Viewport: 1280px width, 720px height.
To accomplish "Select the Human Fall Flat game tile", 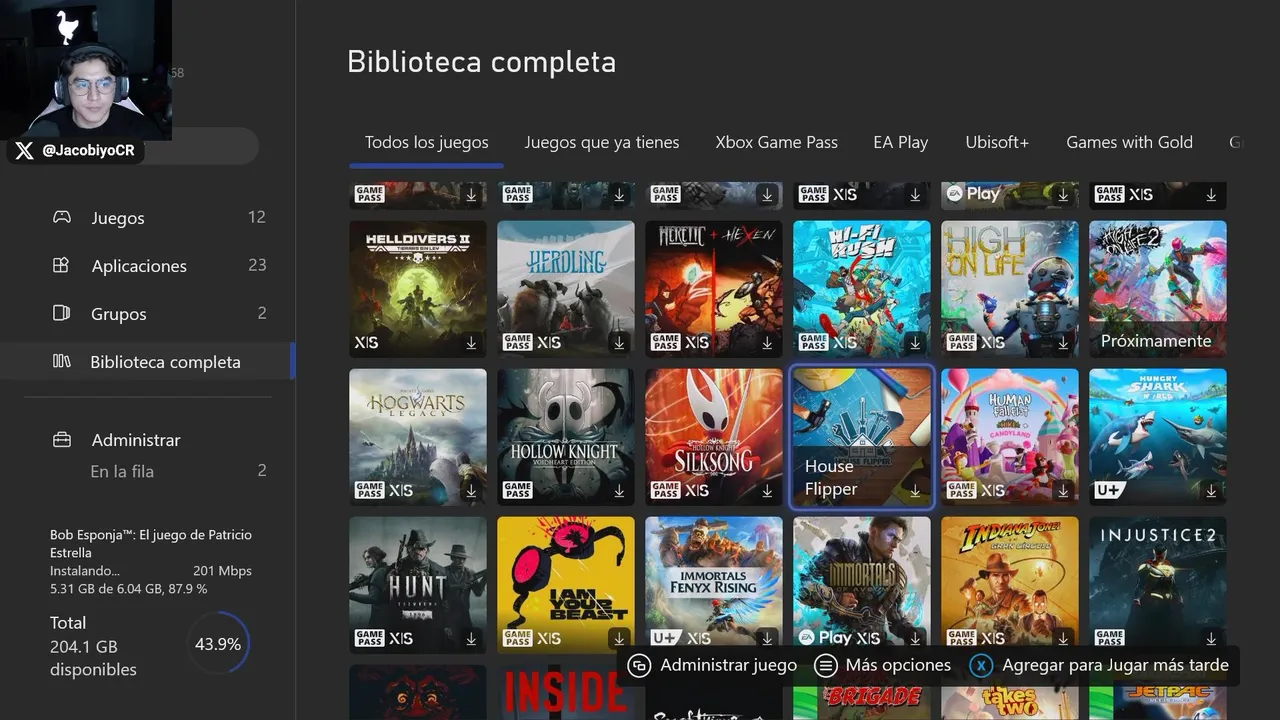I will (1010, 437).
